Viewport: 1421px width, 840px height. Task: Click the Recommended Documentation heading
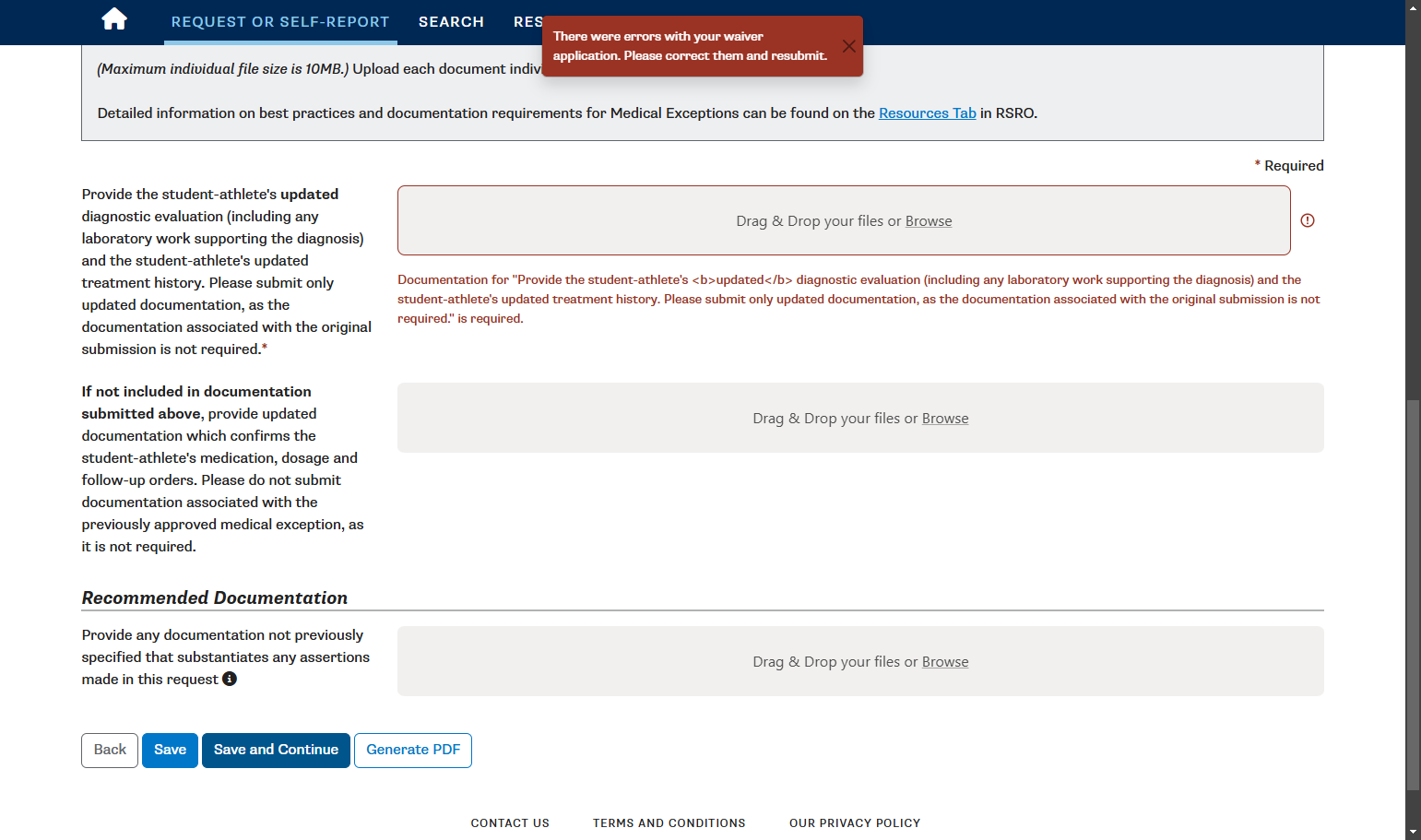pyautogui.click(x=215, y=597)
